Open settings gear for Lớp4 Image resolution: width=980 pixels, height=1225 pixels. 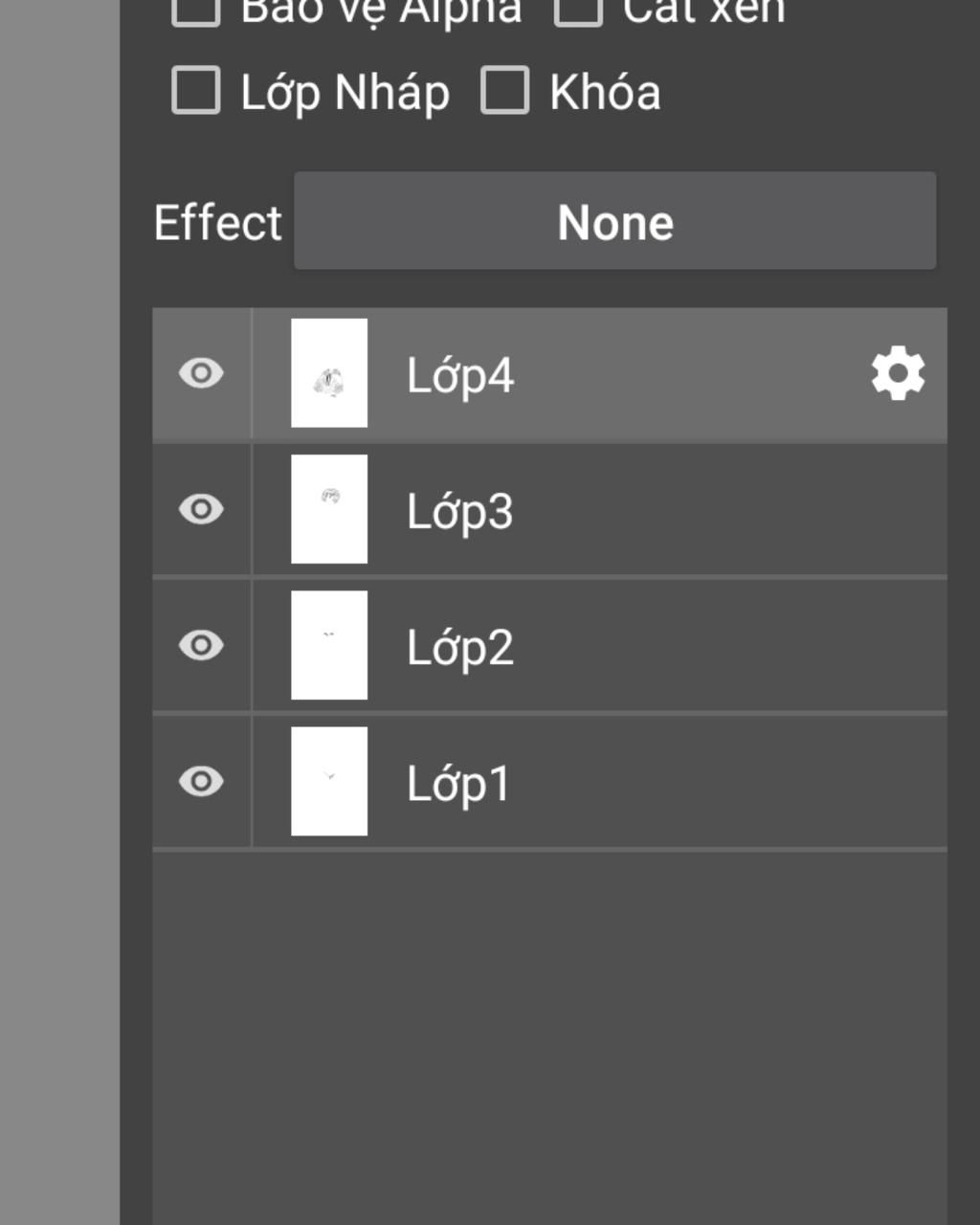[x=898, y=373]
